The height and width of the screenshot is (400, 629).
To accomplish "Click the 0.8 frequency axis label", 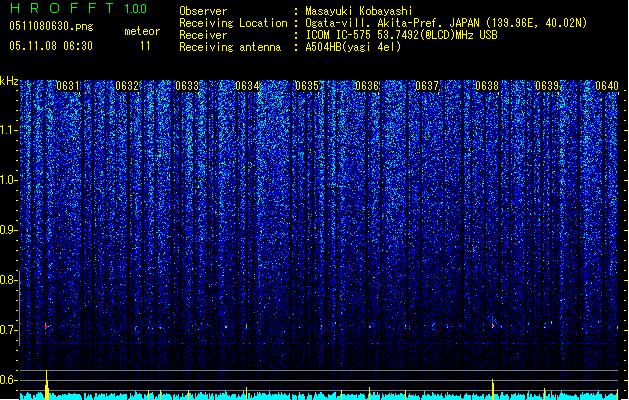I will pos(7,280).
